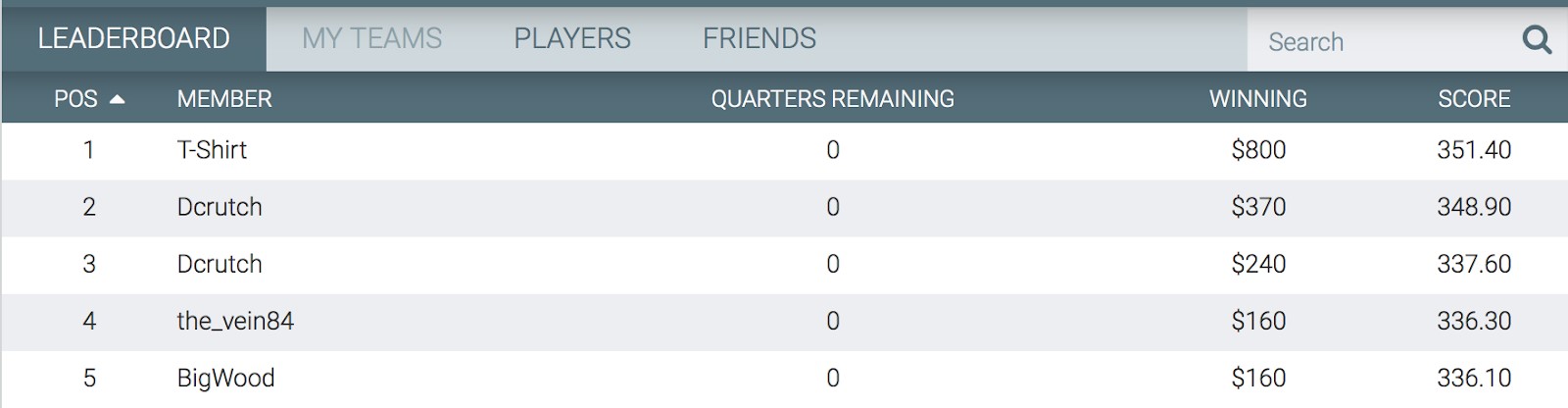
Task: Click the $800 winning amount
Action: pyautogui.click(x=1258, y=150)
